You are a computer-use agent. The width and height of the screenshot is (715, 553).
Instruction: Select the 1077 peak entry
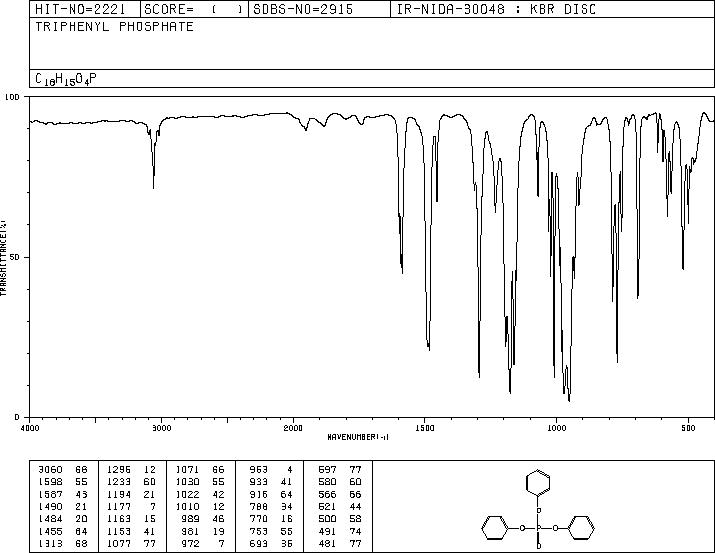(x=131, y=543)
